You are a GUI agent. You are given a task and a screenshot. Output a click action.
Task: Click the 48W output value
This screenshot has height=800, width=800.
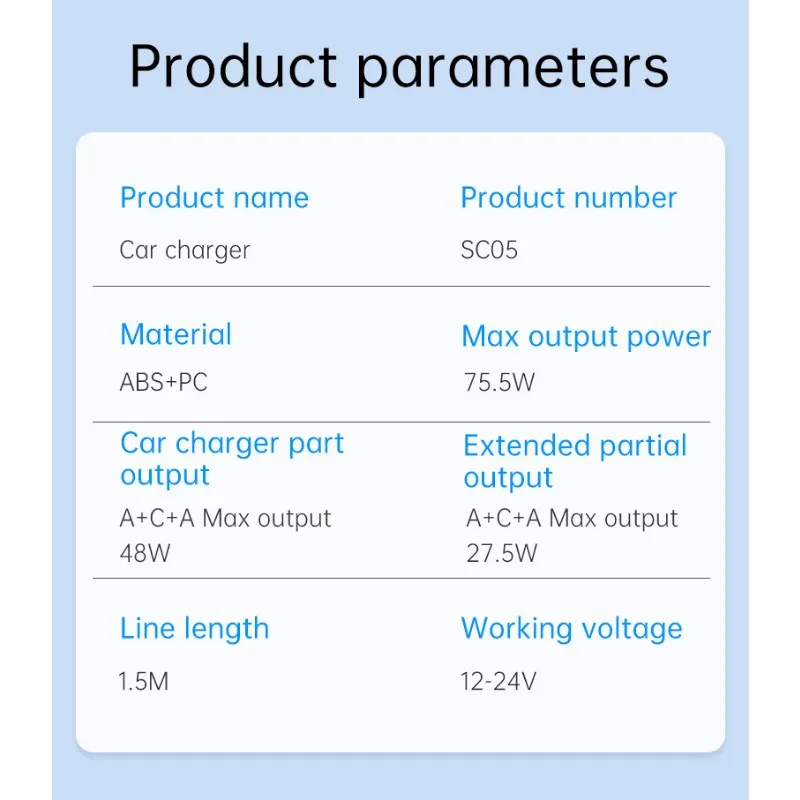145,553
